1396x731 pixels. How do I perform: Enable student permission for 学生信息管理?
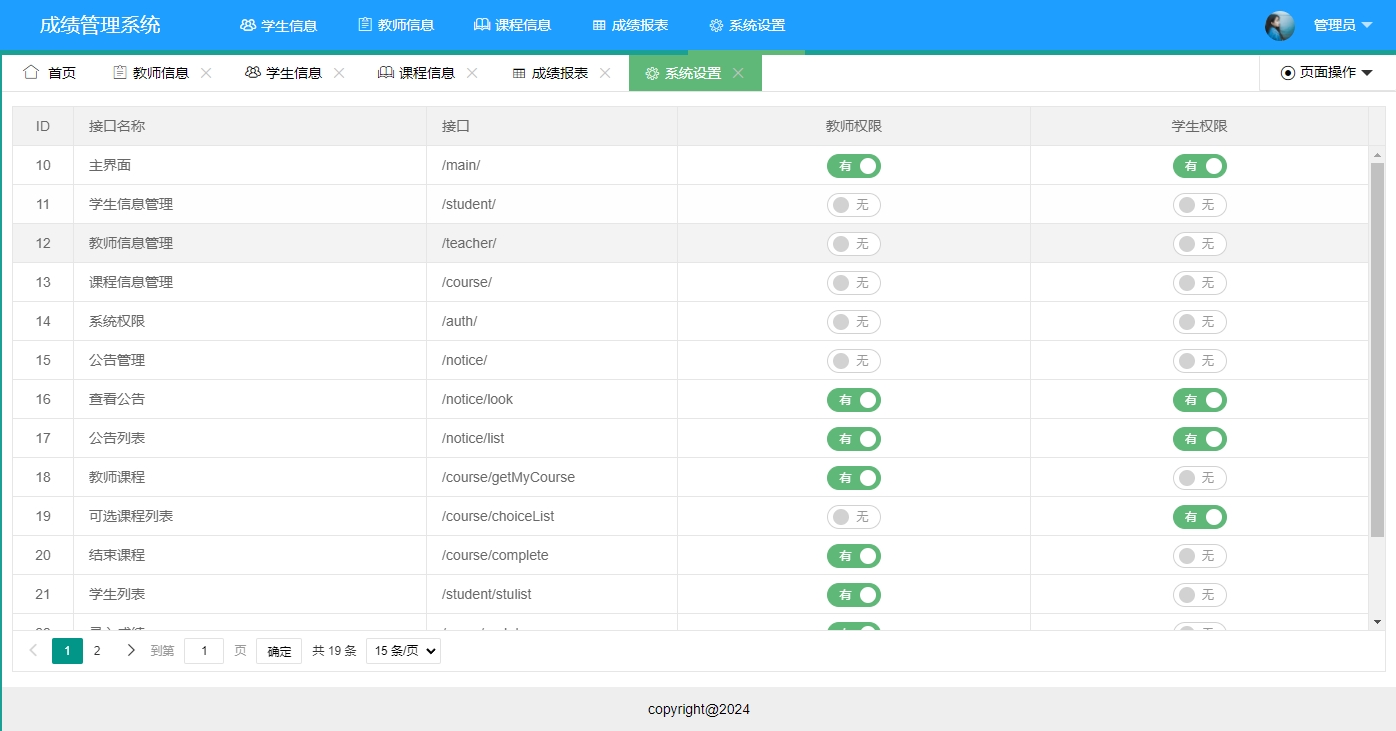pos(1200,205)
